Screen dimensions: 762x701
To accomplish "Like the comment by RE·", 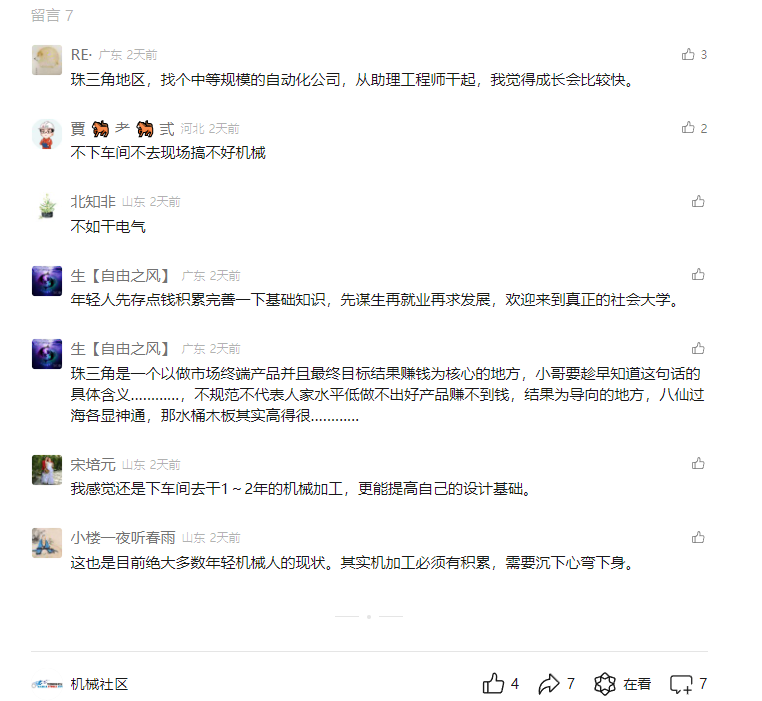I will coord(693,54).
